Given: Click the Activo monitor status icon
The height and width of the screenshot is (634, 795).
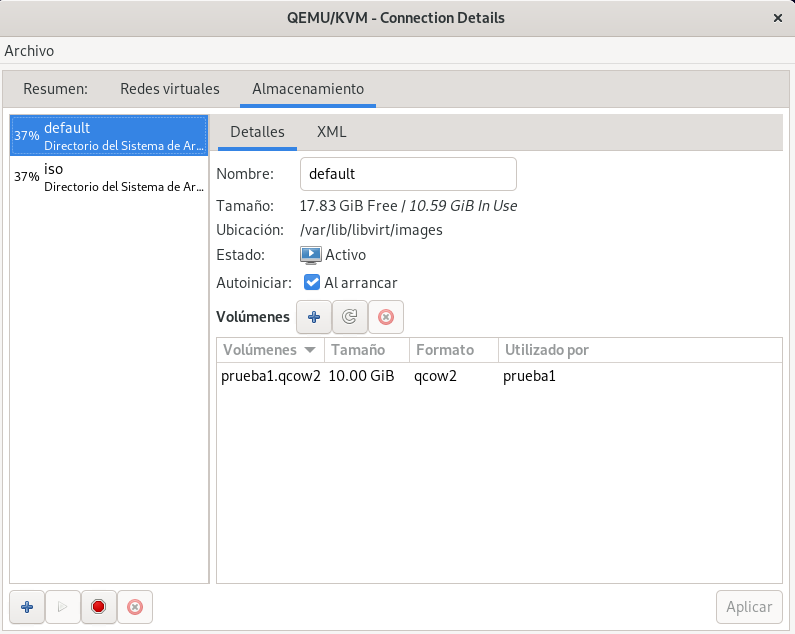Looking at the screenshot, I should 310,255.
